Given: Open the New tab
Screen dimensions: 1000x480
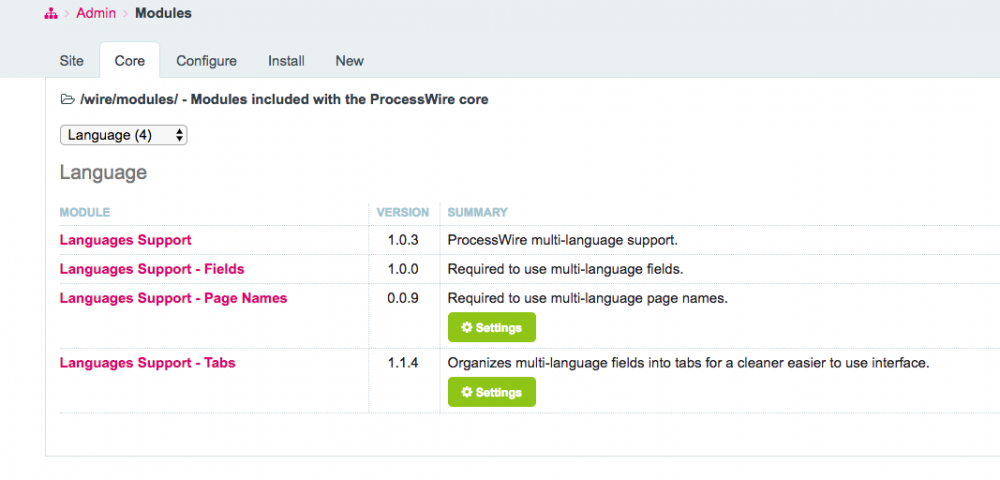Looking at the screenshot, I should [x=349, y=61].
